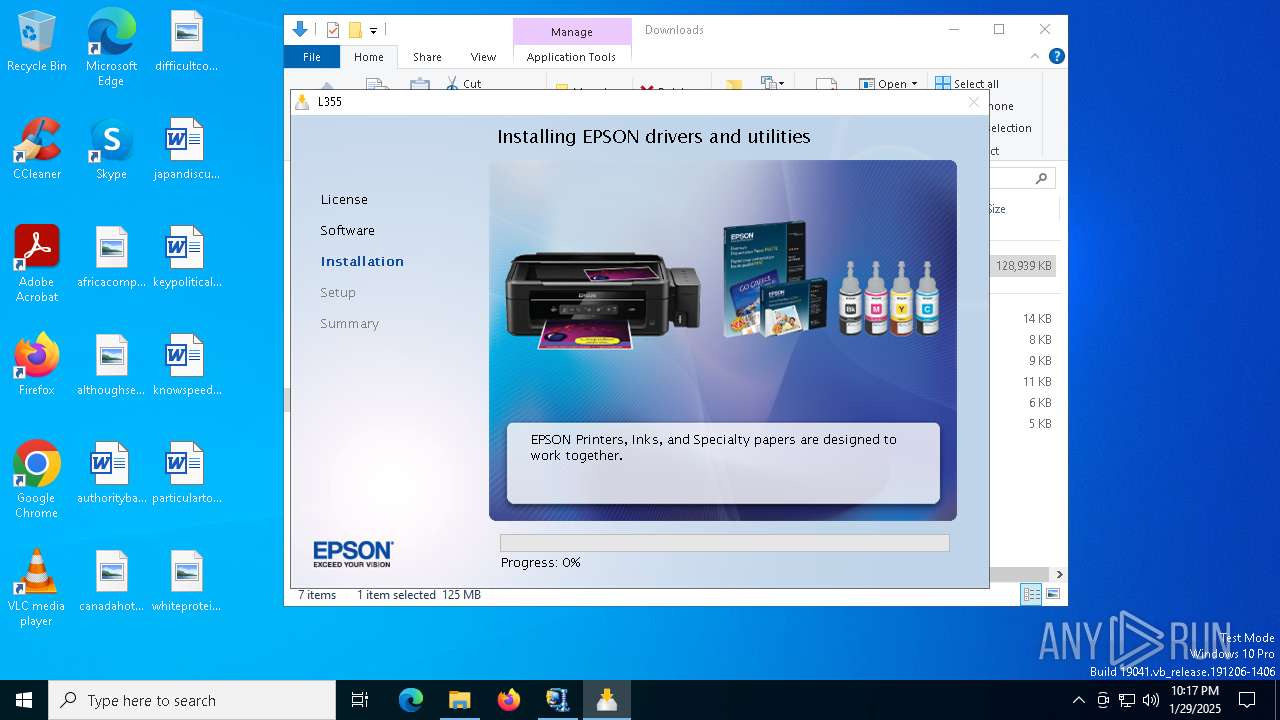1280x720 pixels.
Task: Open Task View on the taskbar
Action: (x=360, y=700)
